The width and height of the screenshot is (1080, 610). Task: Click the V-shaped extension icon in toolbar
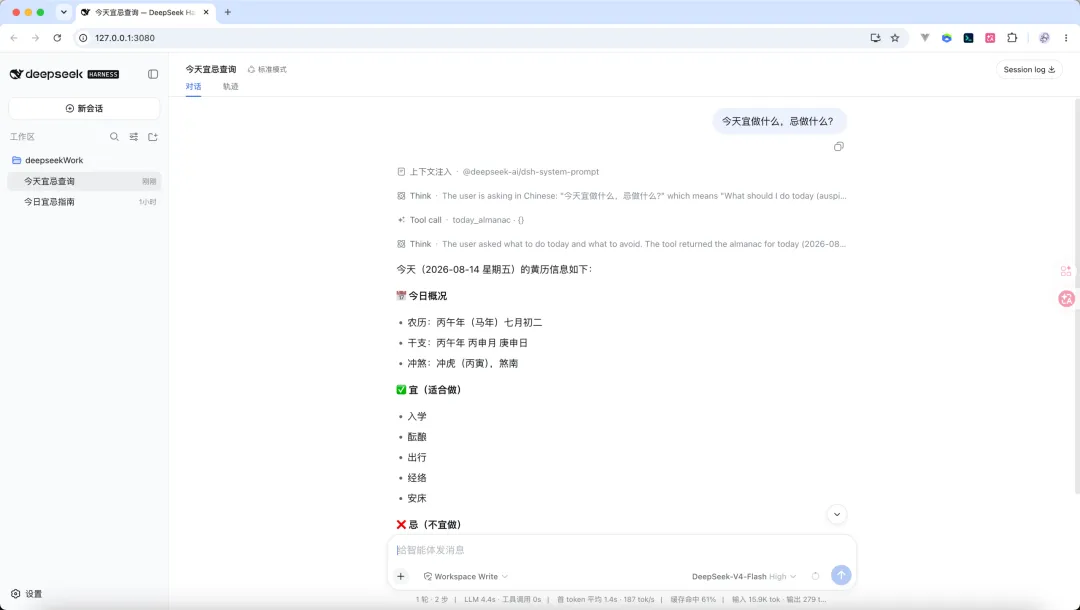point(925,38)
